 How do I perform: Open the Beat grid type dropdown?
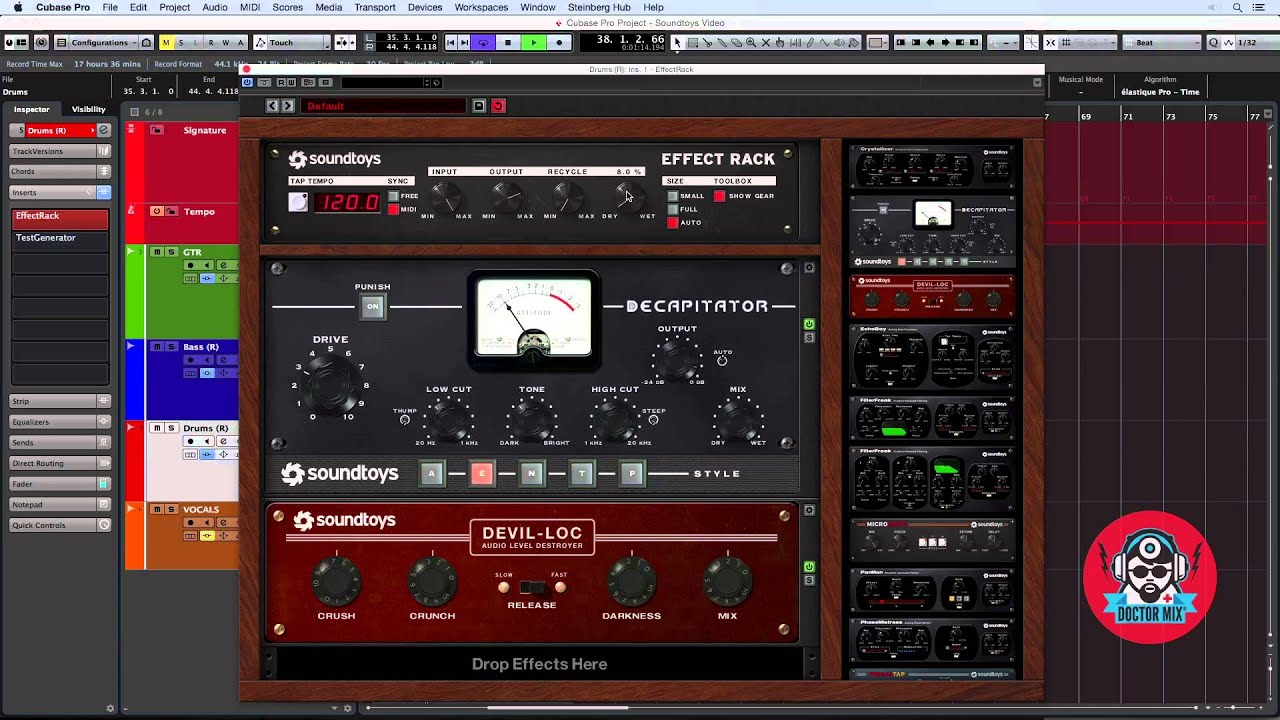pos(1161,42)
